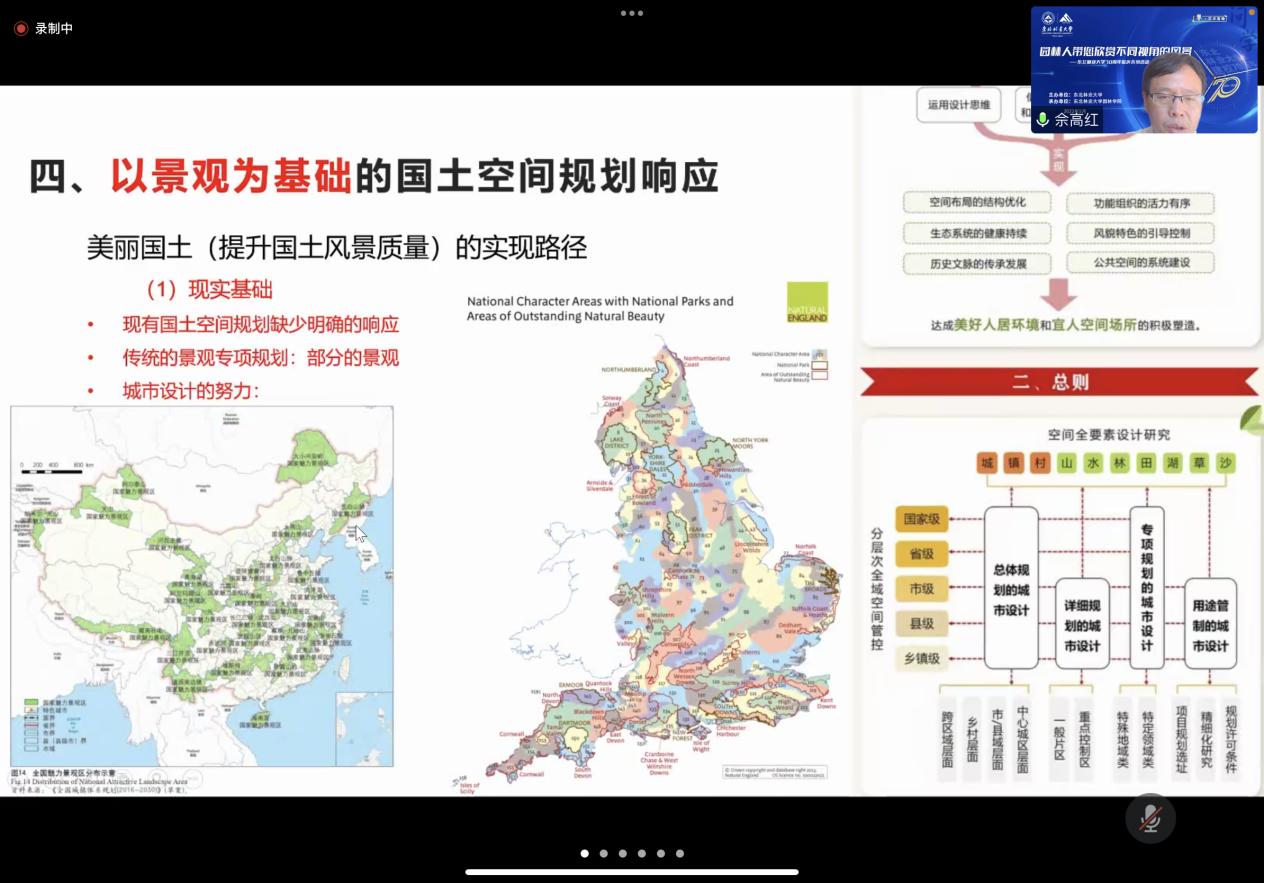The height and width of the screenshot is (883, 1264).
Task: Click the China landscape areas map
Action: pos(202,586)
